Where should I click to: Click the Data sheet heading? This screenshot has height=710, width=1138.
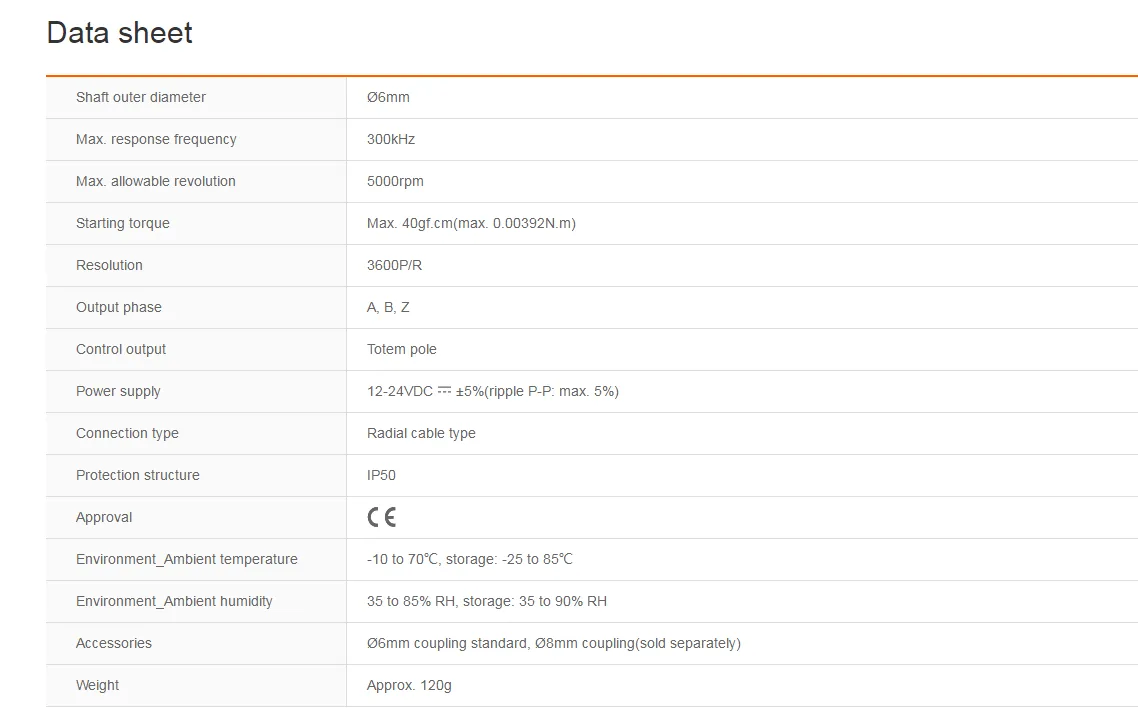[120, 33]
